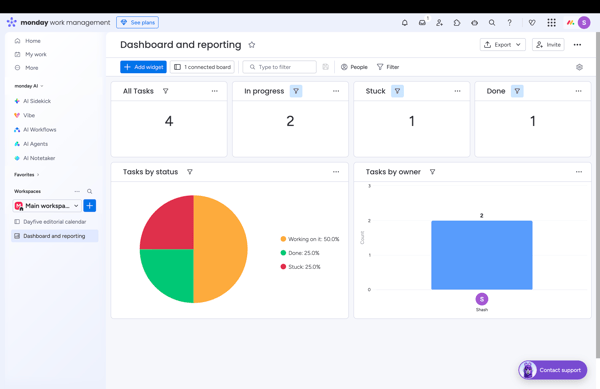Search within workspaces
Viewport: 600px width, 389px height.
point(90,191)
